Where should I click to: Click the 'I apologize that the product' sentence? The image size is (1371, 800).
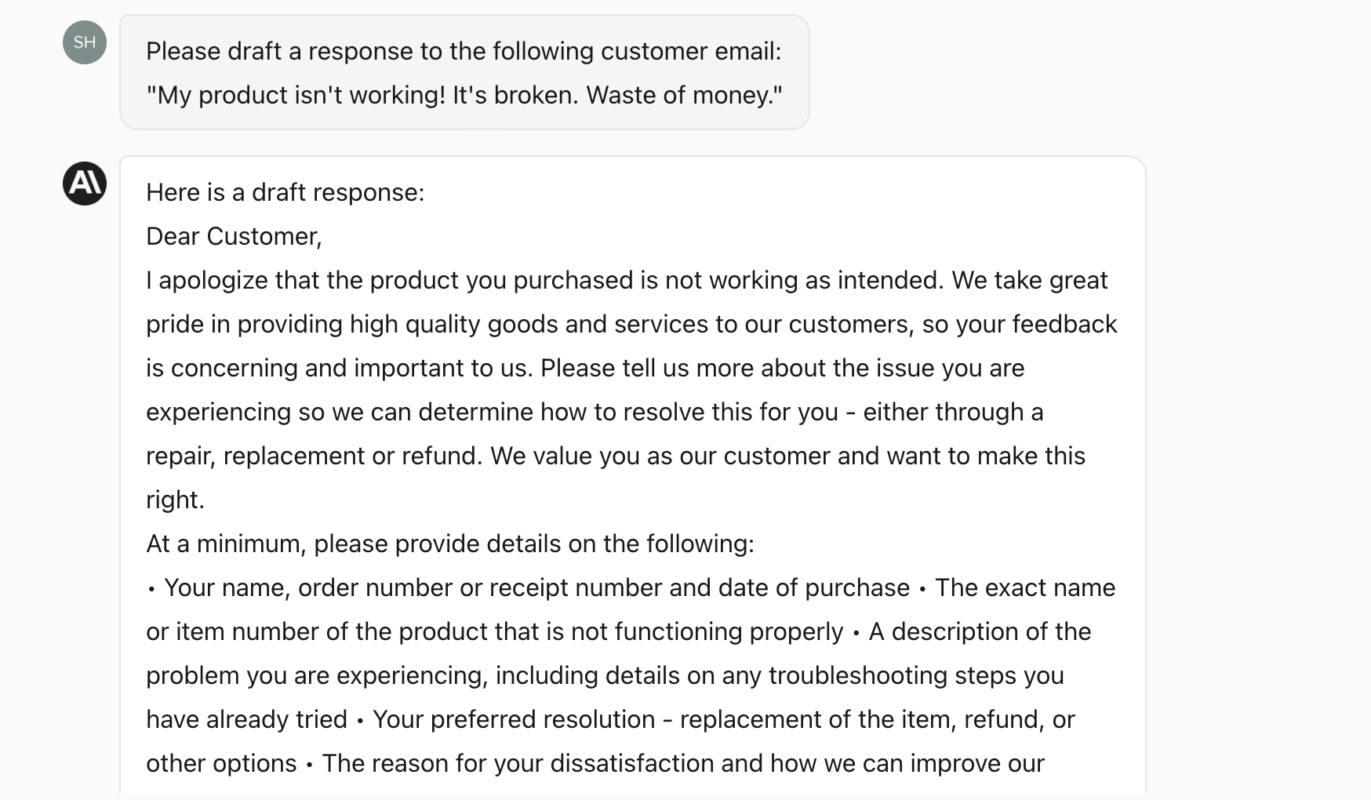pos(545,280)
